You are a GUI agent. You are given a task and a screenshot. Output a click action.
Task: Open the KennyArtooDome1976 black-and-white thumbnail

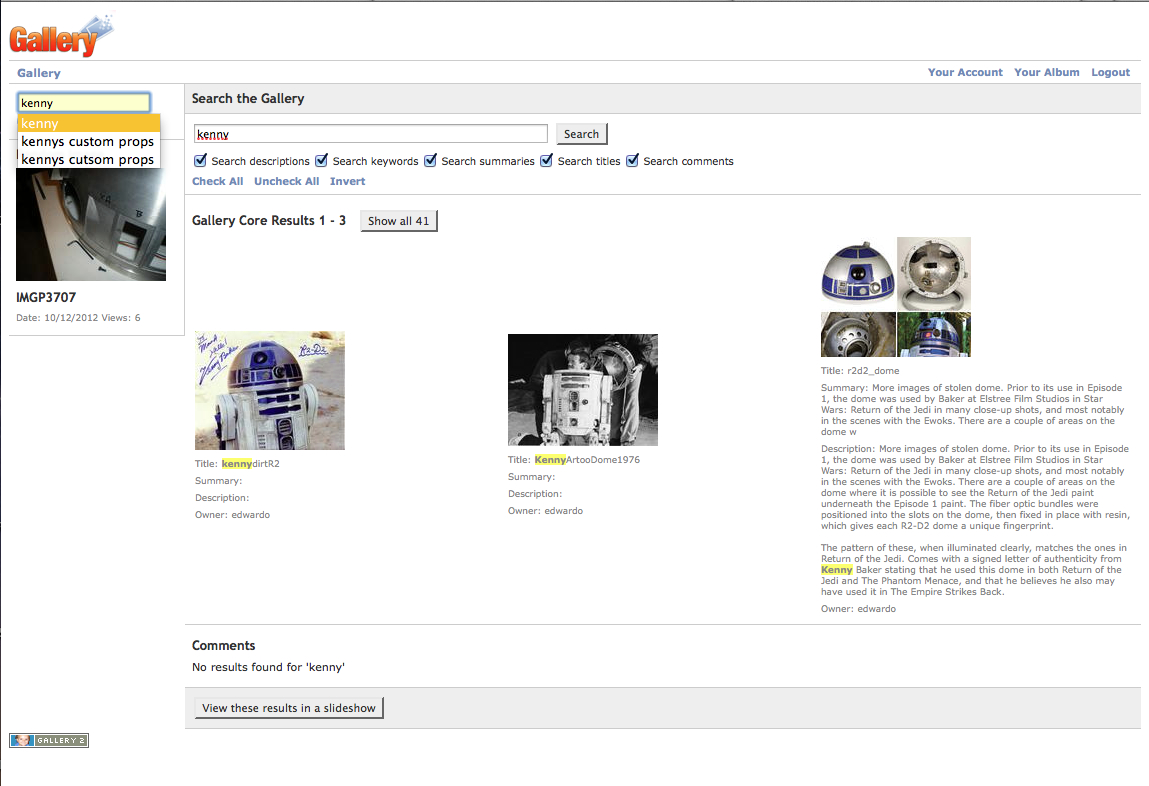pos(583,390)
